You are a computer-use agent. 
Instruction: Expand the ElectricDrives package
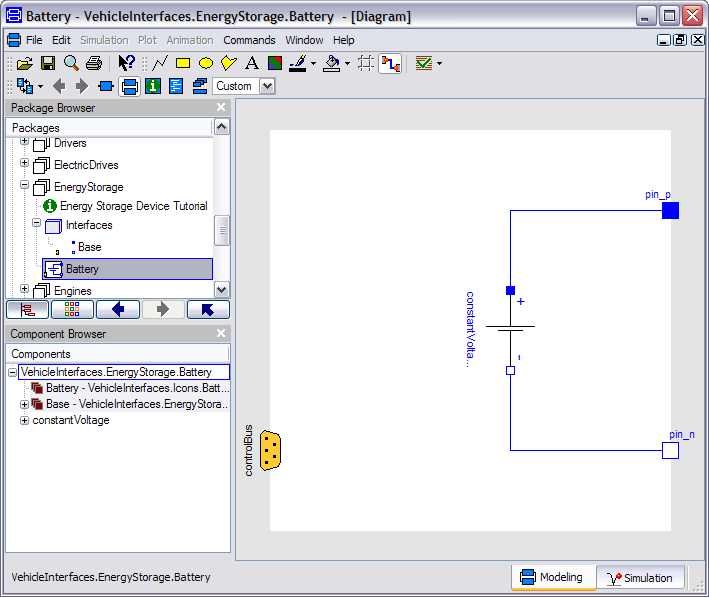click(x=25, y=163)
